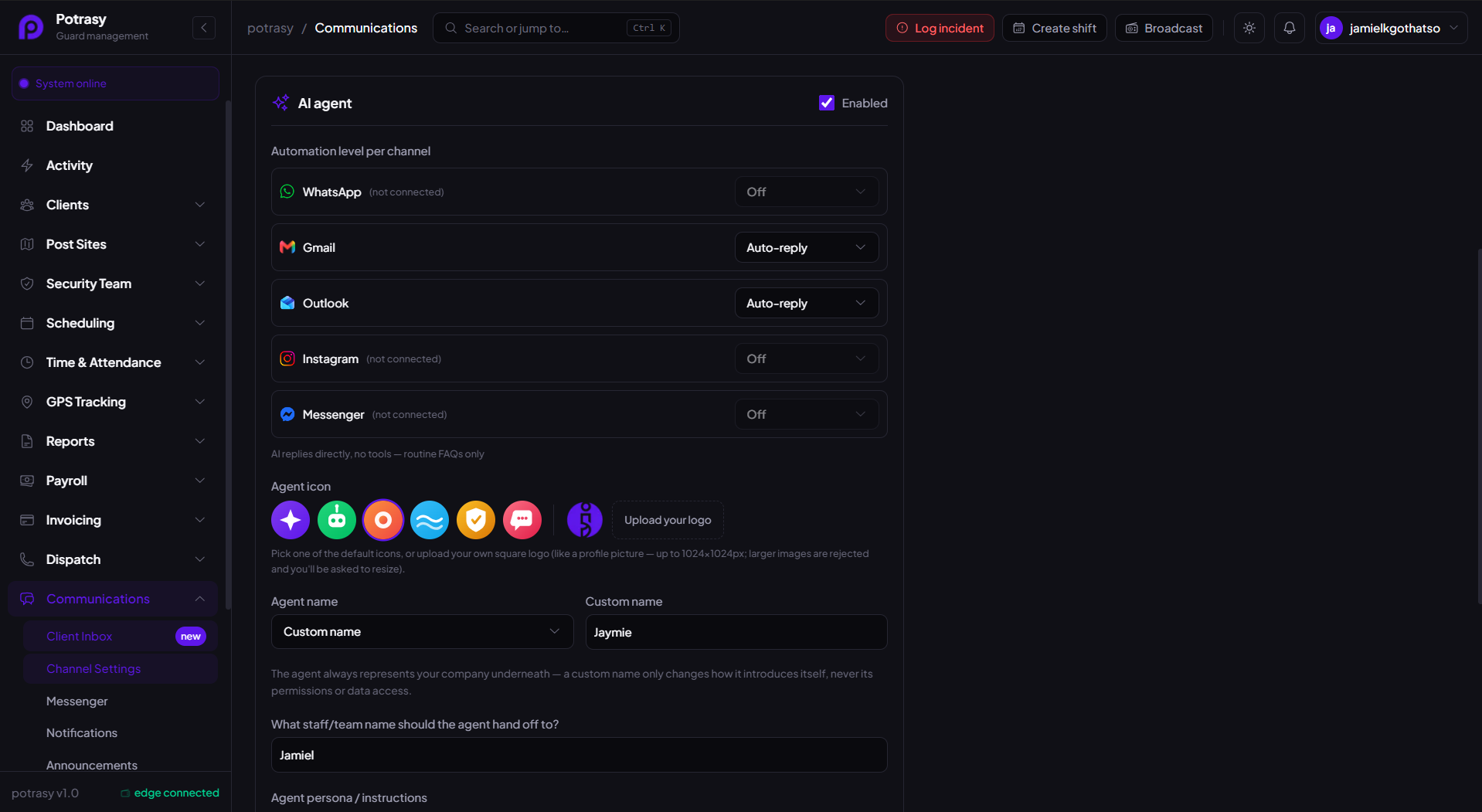Screen dimensions: 1482x812
Task: Open WhatsApp automation level dropdown
Action: [807, 192]
